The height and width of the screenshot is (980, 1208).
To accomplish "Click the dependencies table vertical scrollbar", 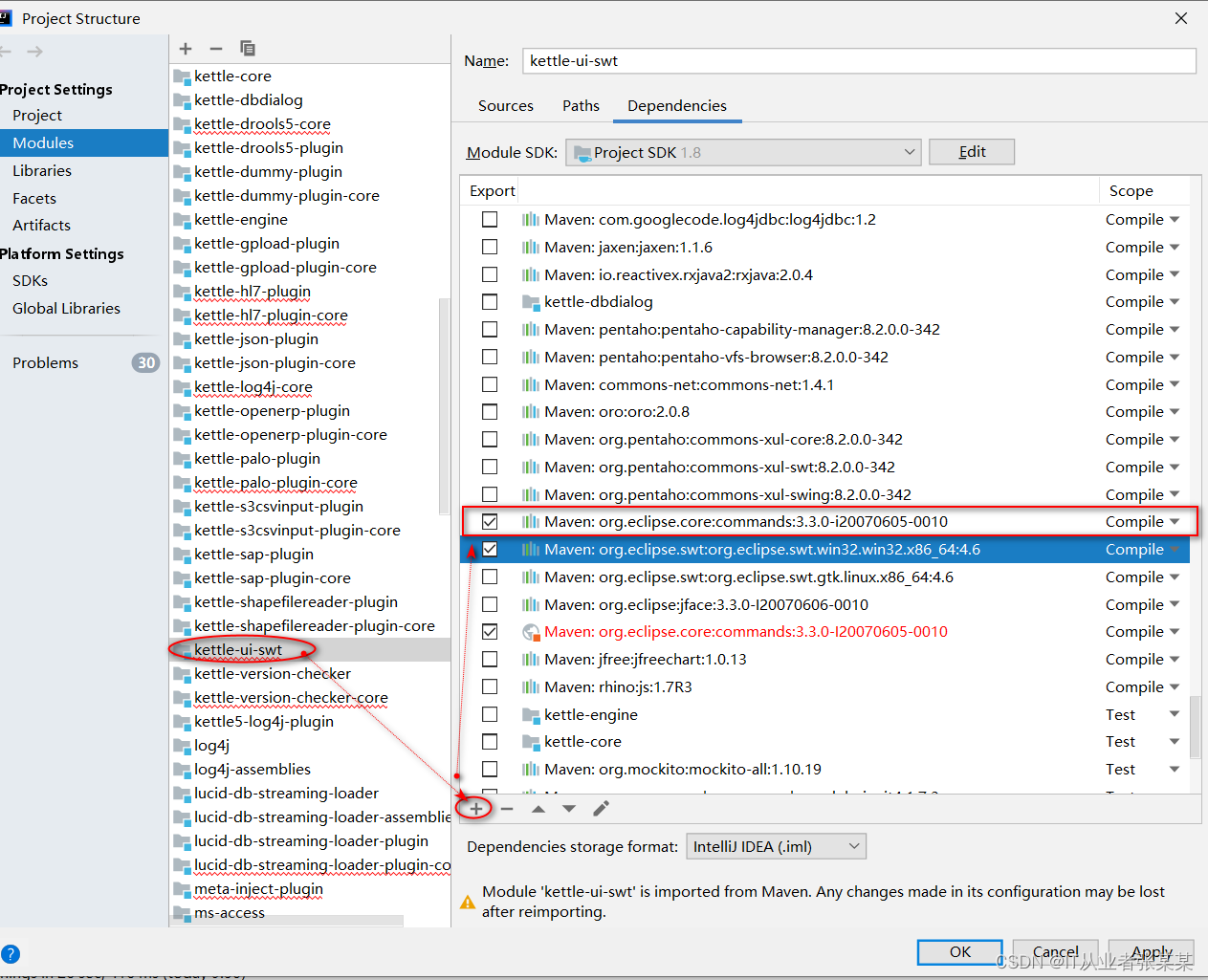I will pos(1196,726).
